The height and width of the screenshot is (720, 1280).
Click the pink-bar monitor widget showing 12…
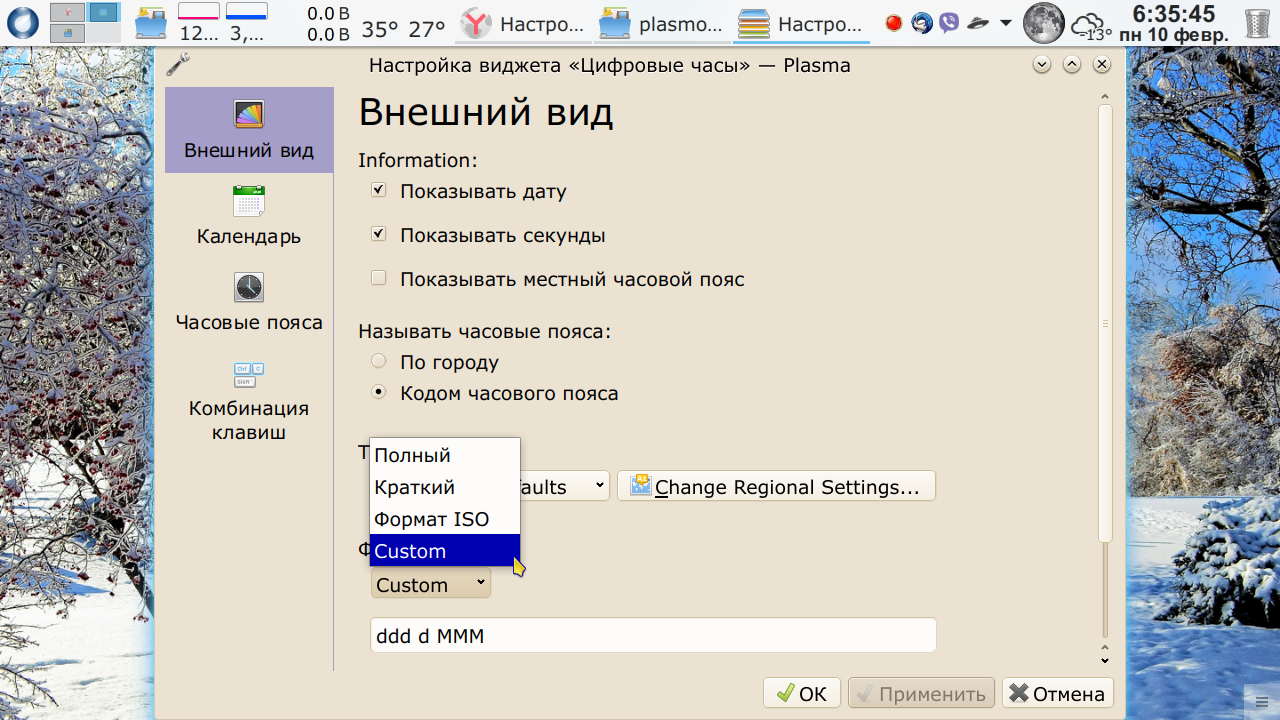(198, 23)
